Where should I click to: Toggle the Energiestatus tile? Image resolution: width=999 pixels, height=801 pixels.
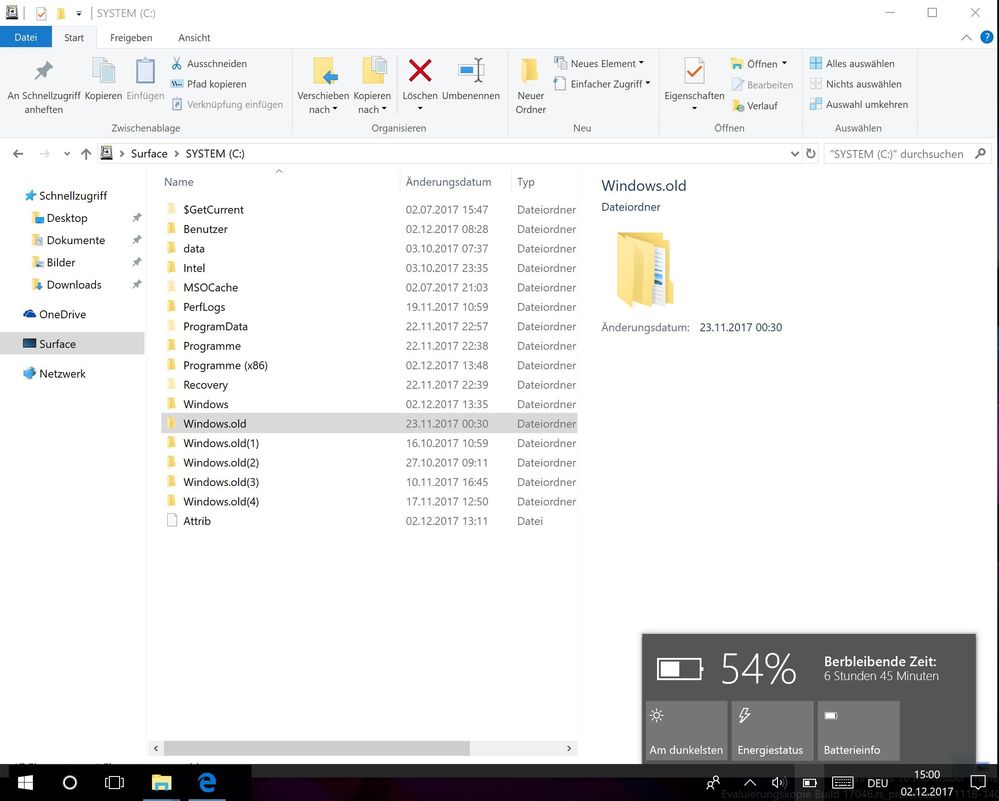click(x=772, y=730)
